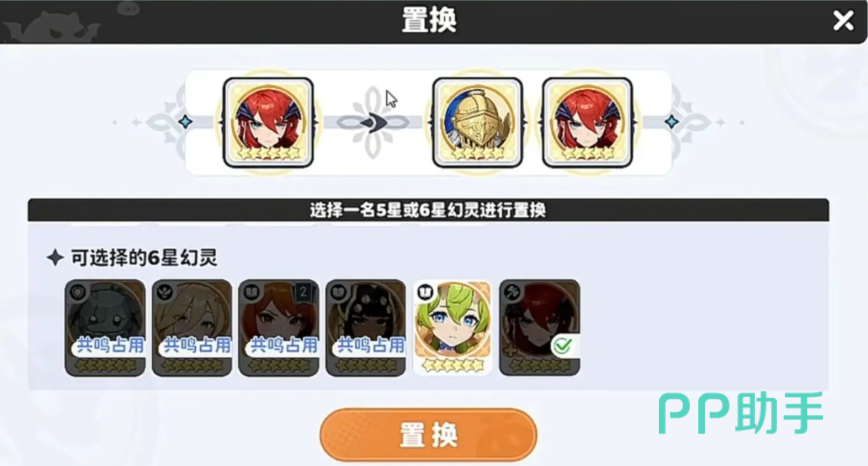Select the red-haired source portrait left of arrow
868x466 pixels.
point(268,122)
